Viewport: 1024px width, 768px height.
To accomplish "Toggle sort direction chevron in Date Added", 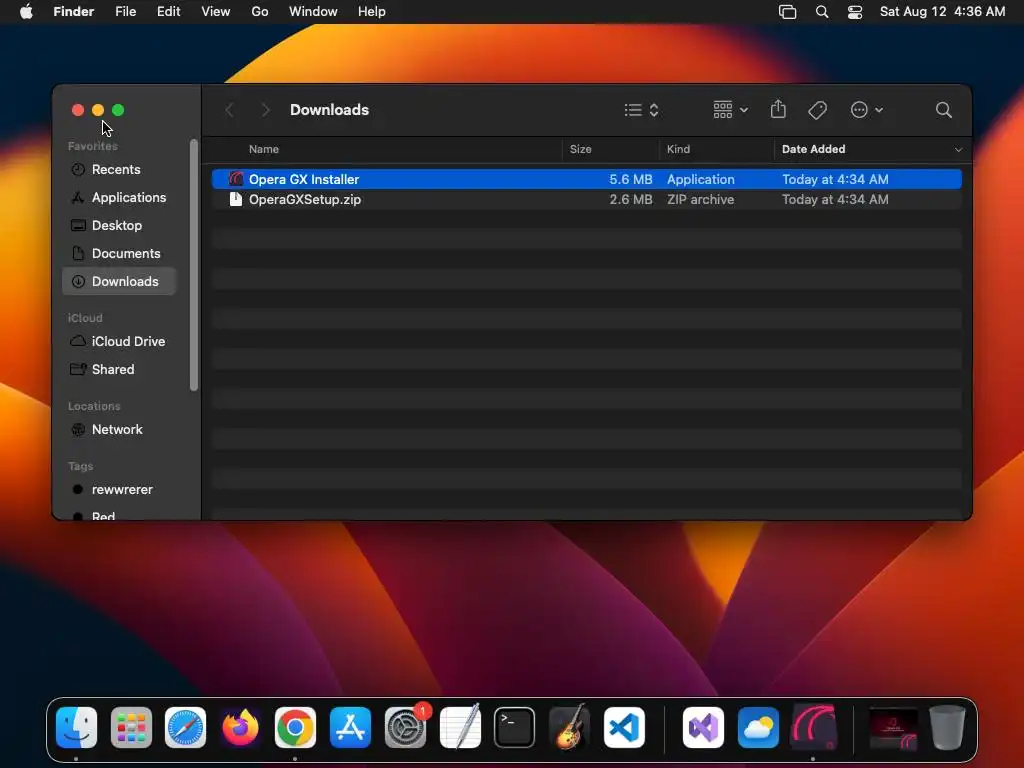I will click(x=958, y=150).
